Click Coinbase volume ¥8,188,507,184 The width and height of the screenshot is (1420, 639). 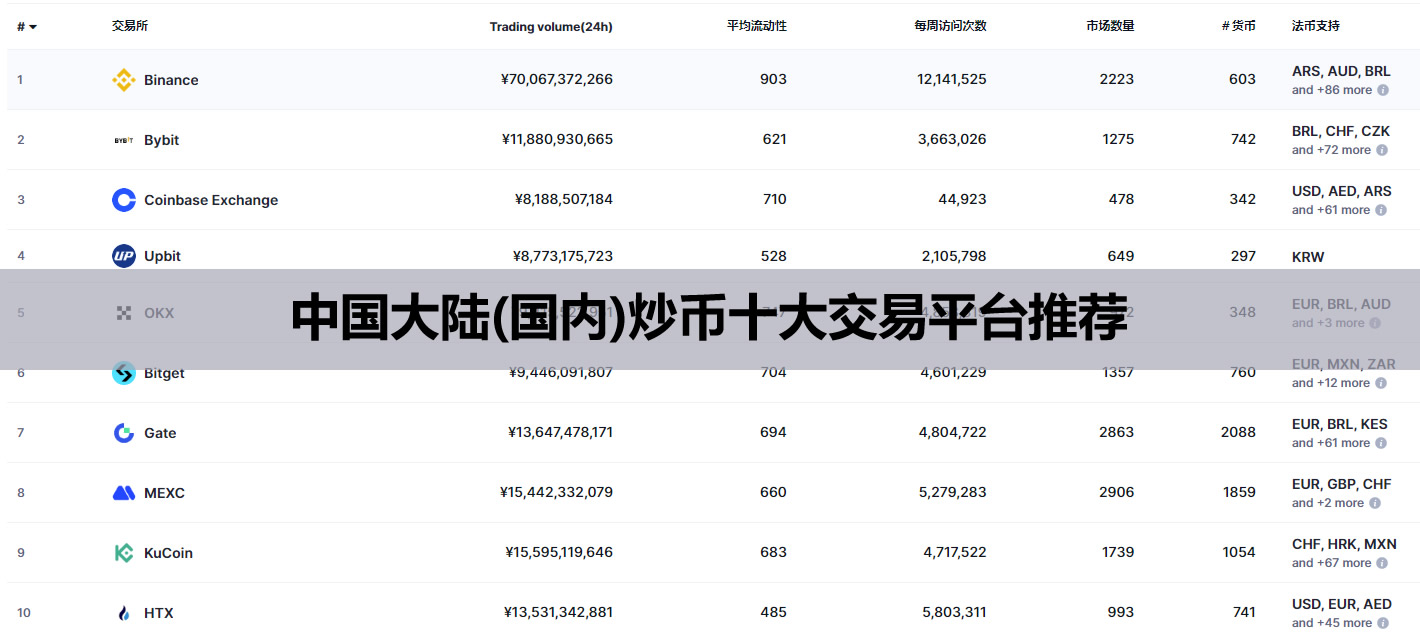[x=564, y=199]
